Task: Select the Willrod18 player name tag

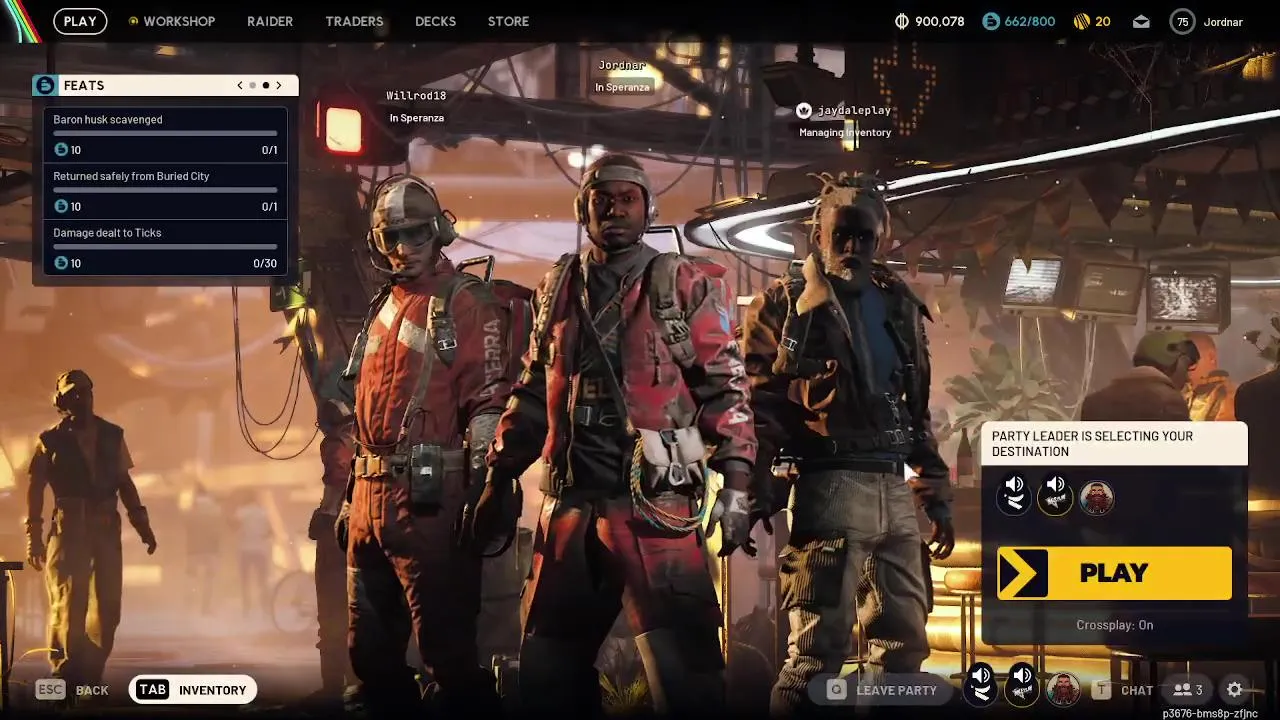Action: tap(416, 96)
